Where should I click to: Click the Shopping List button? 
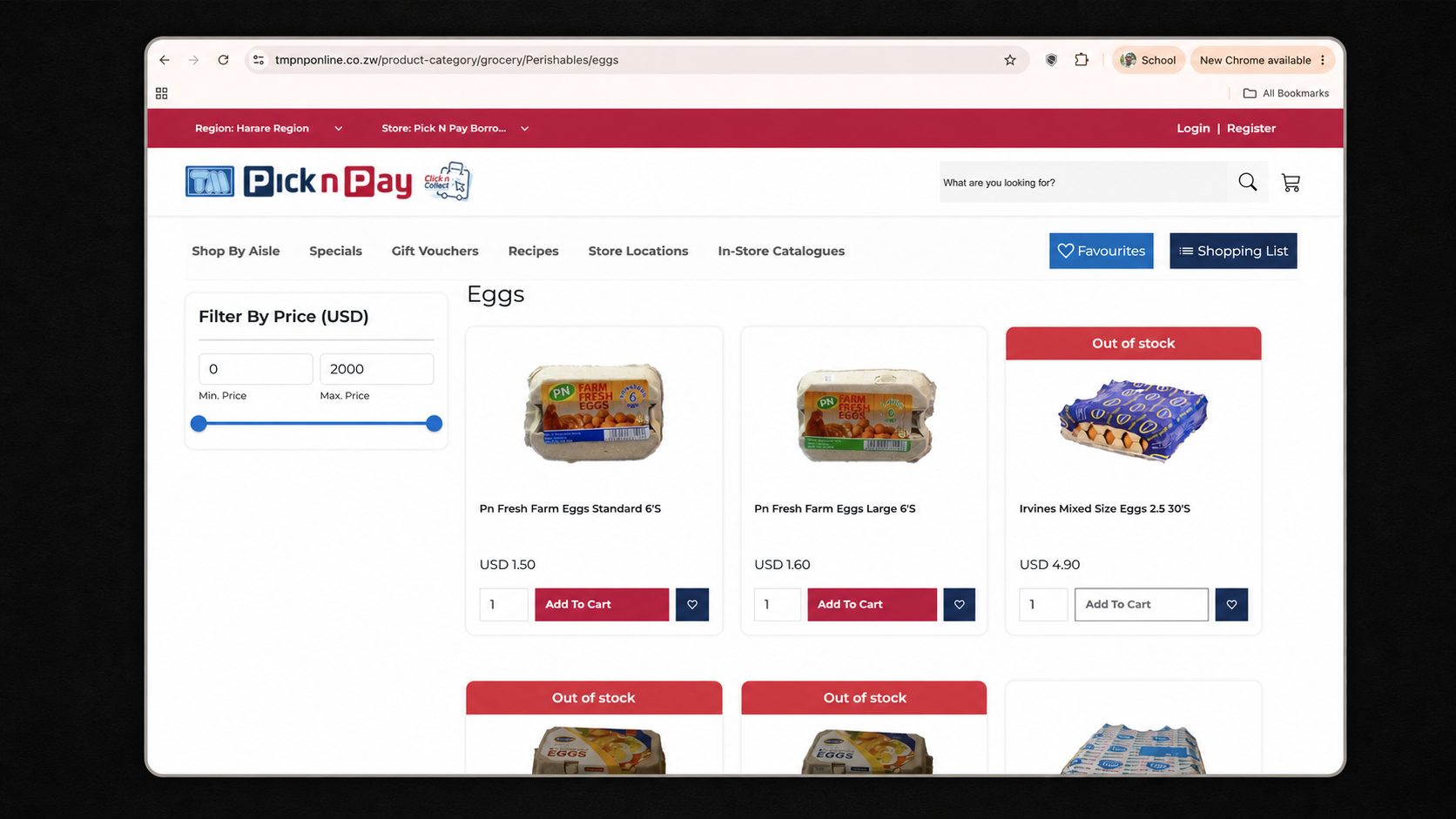(x=1233, y=251)
